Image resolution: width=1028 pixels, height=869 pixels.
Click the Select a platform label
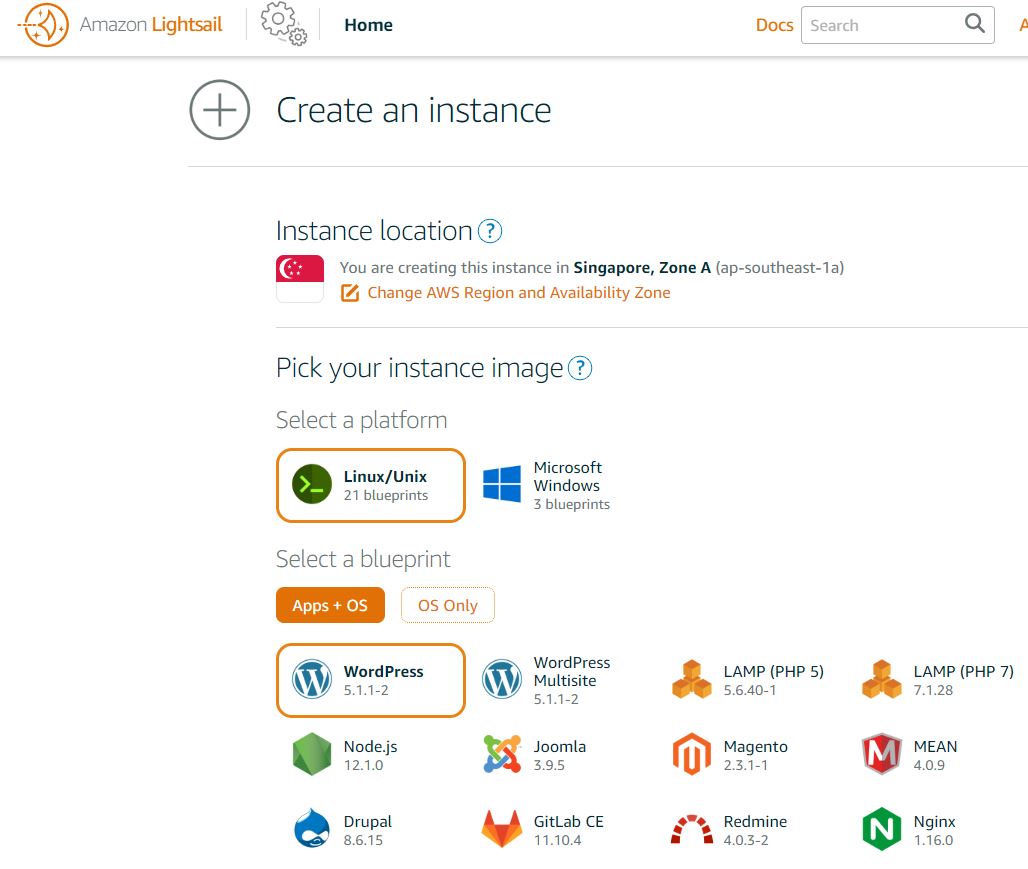point(361,420)
